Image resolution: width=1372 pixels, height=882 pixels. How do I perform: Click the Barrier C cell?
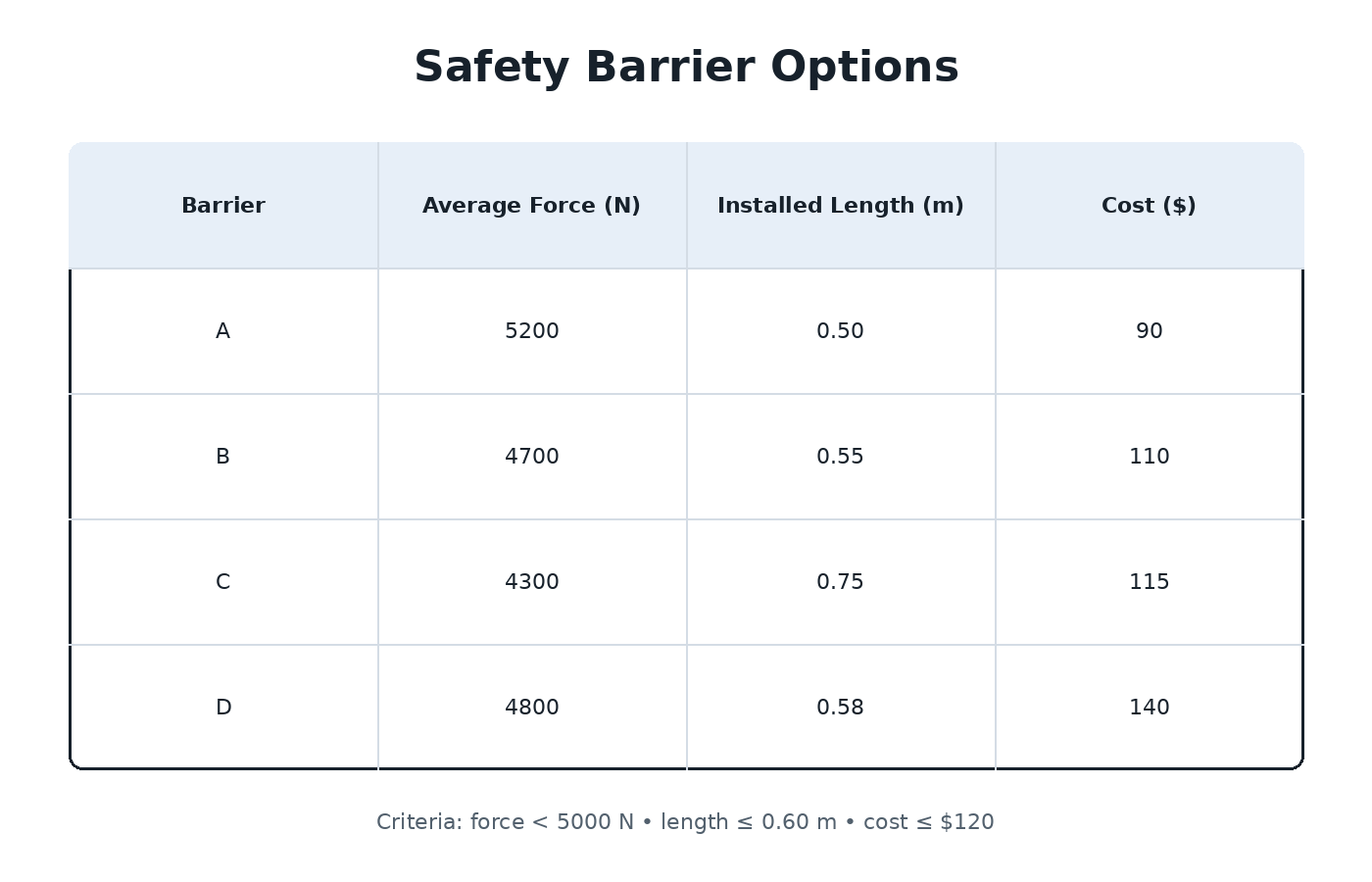(223, 582)
